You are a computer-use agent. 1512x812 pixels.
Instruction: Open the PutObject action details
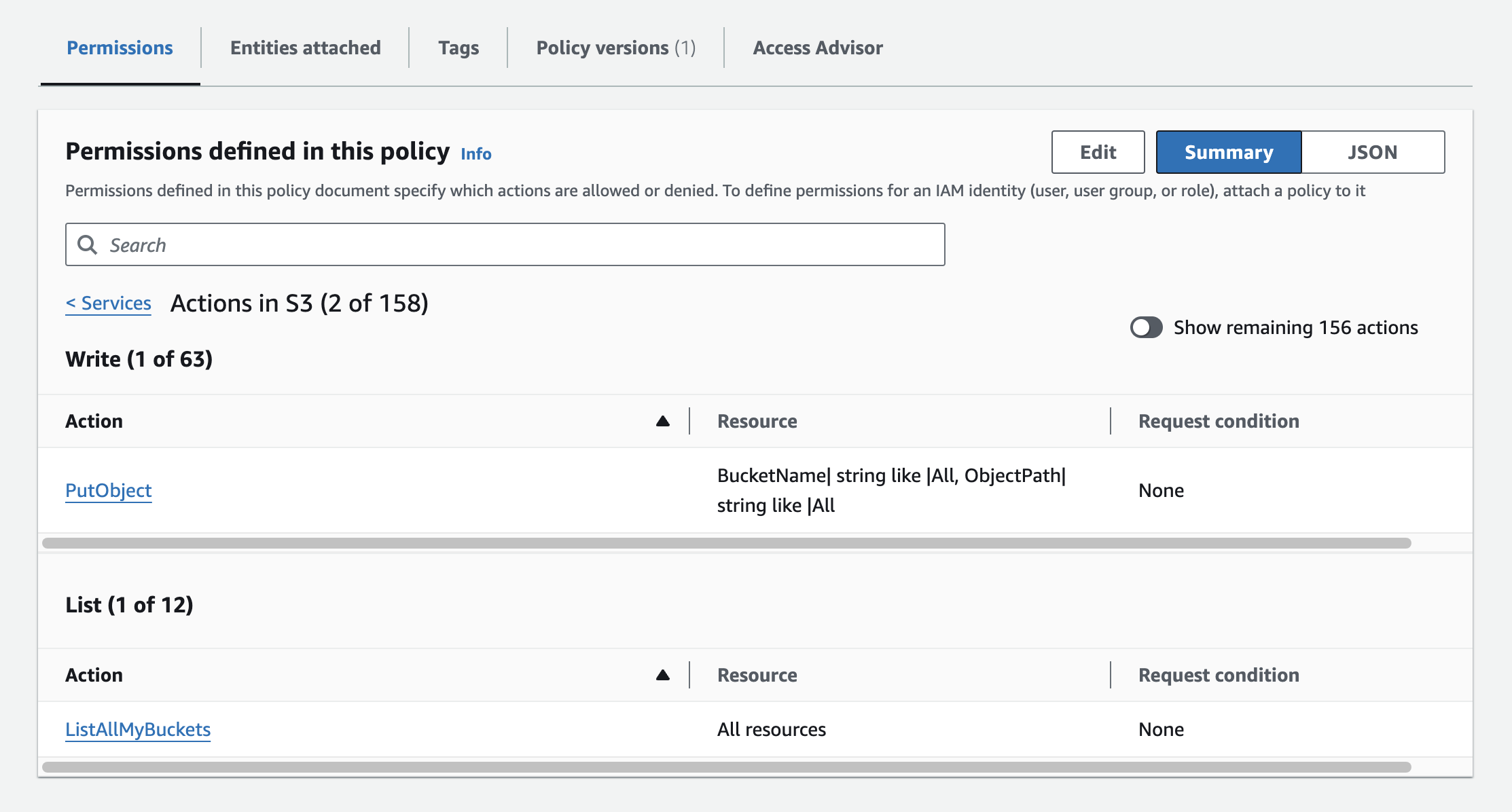pyautogui.click(x=109, y=490)
